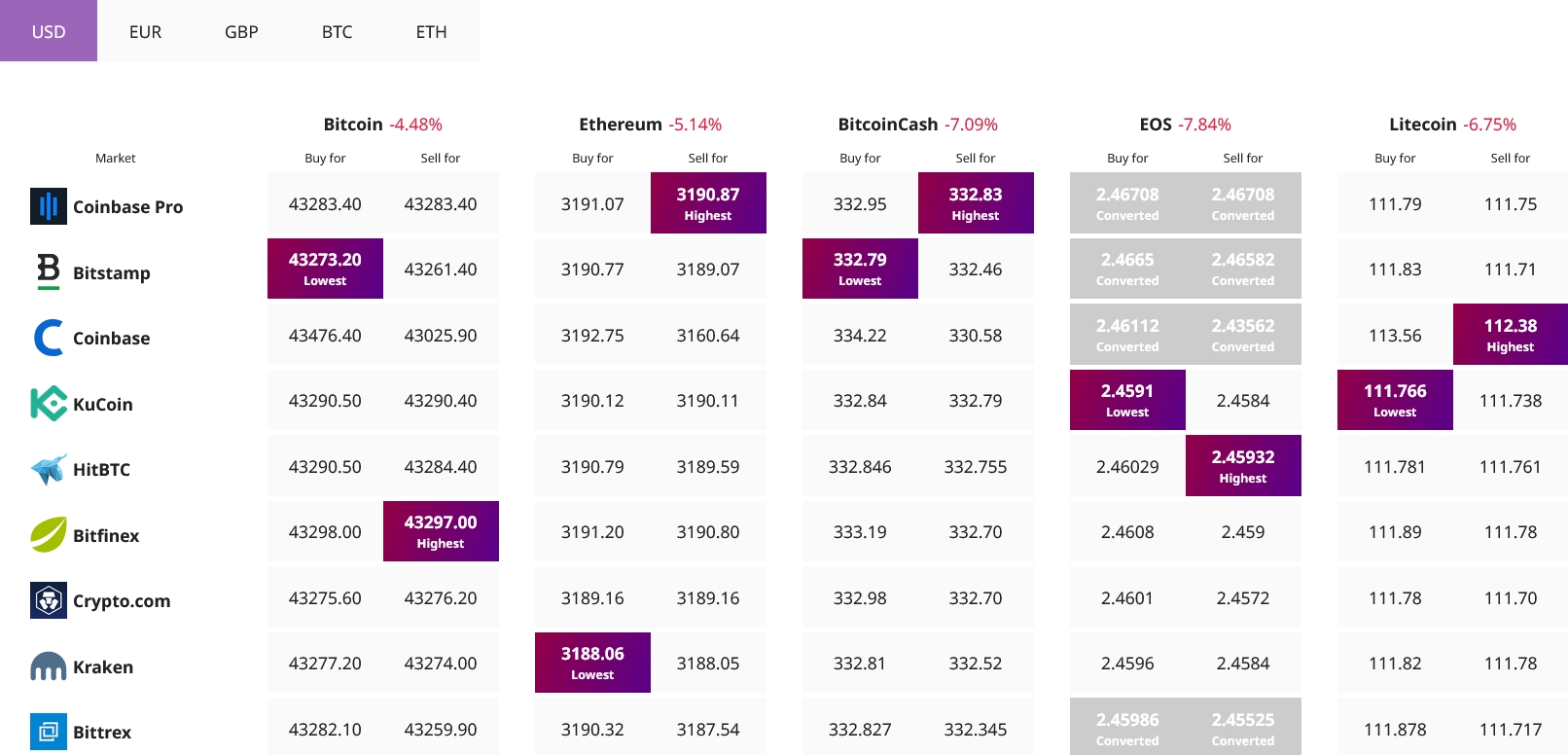
Task: Click Bitstamp's Ethereum sell price 3189.07
Action: pyautogui.click(x=708, y=270)
